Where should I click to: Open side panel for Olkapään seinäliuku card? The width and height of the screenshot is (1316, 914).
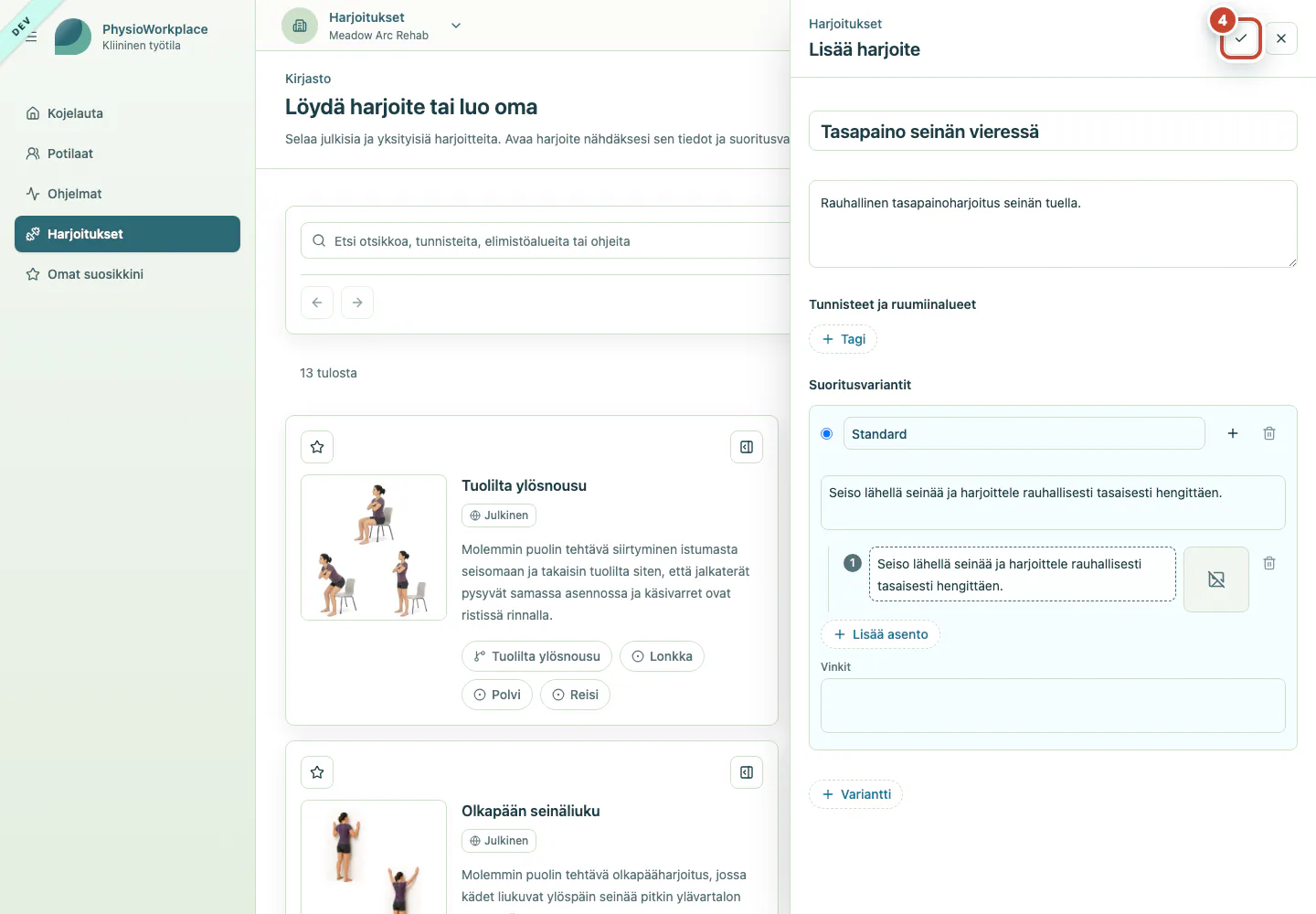747,772
